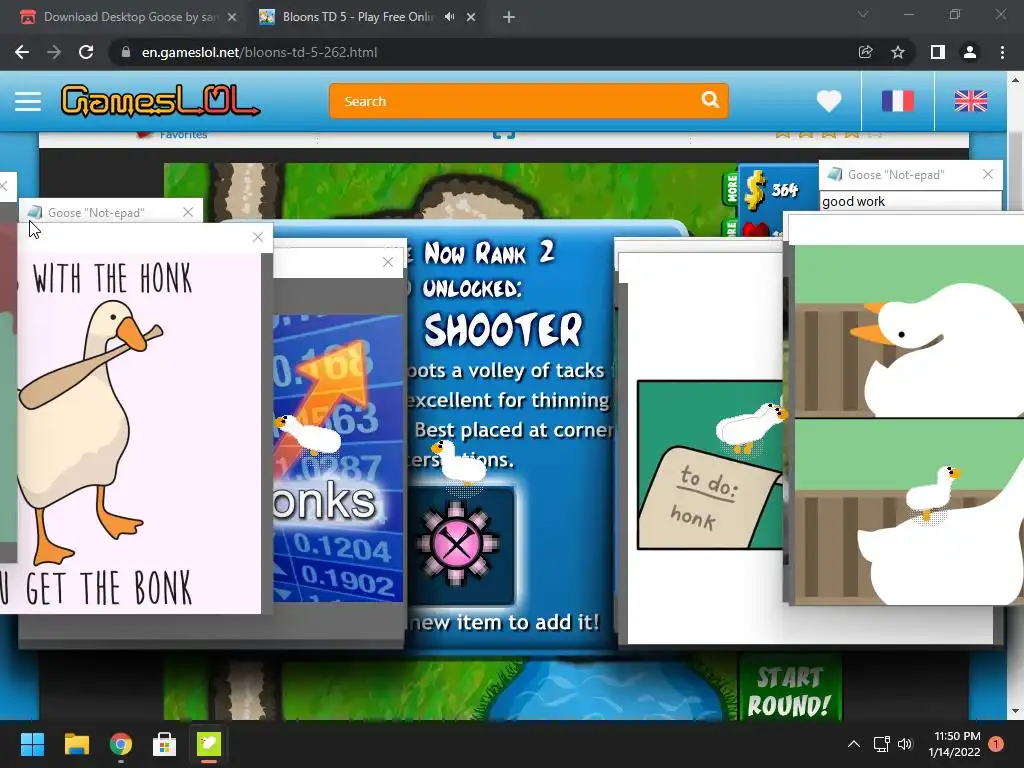Click the search magnifier icon

point(711,100)
